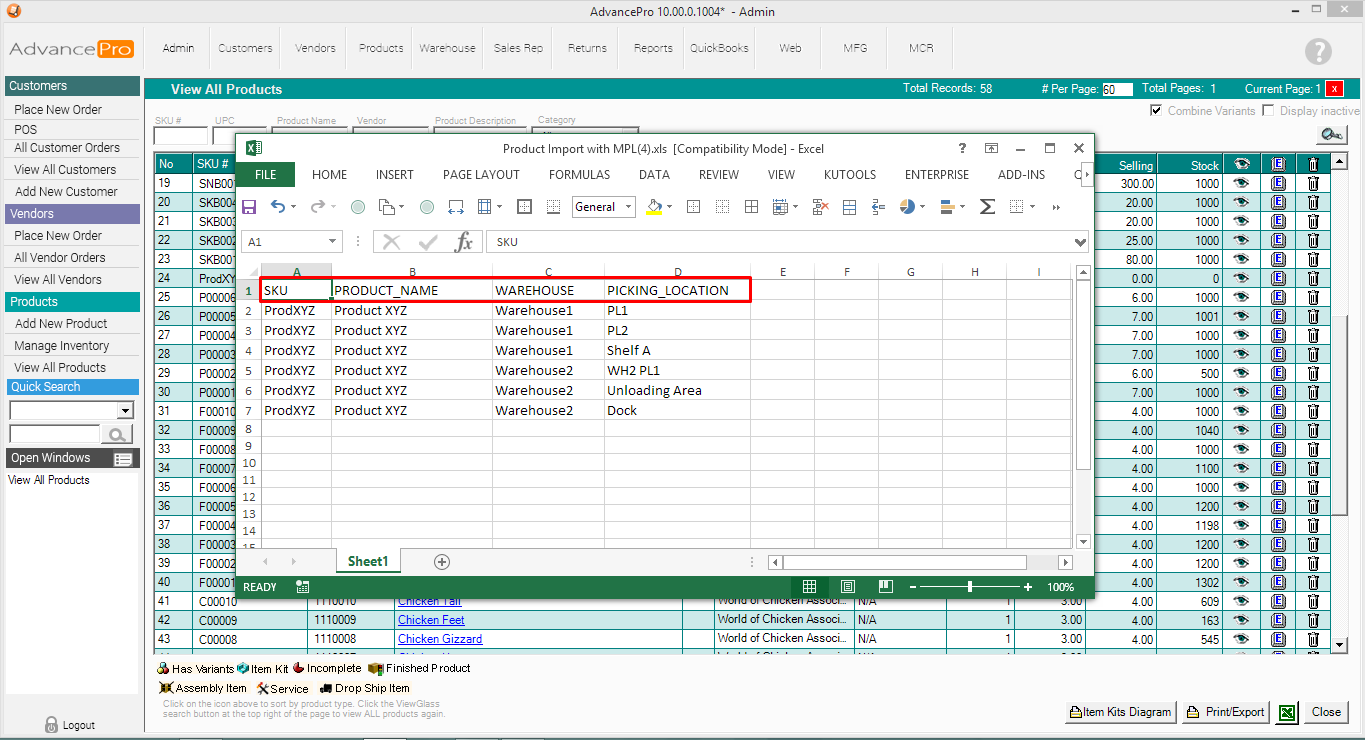This screenshot has width=1365, height=740.
Task: Open the Warehouse menu in AdvancePro
Action: (x=447, y=48)
